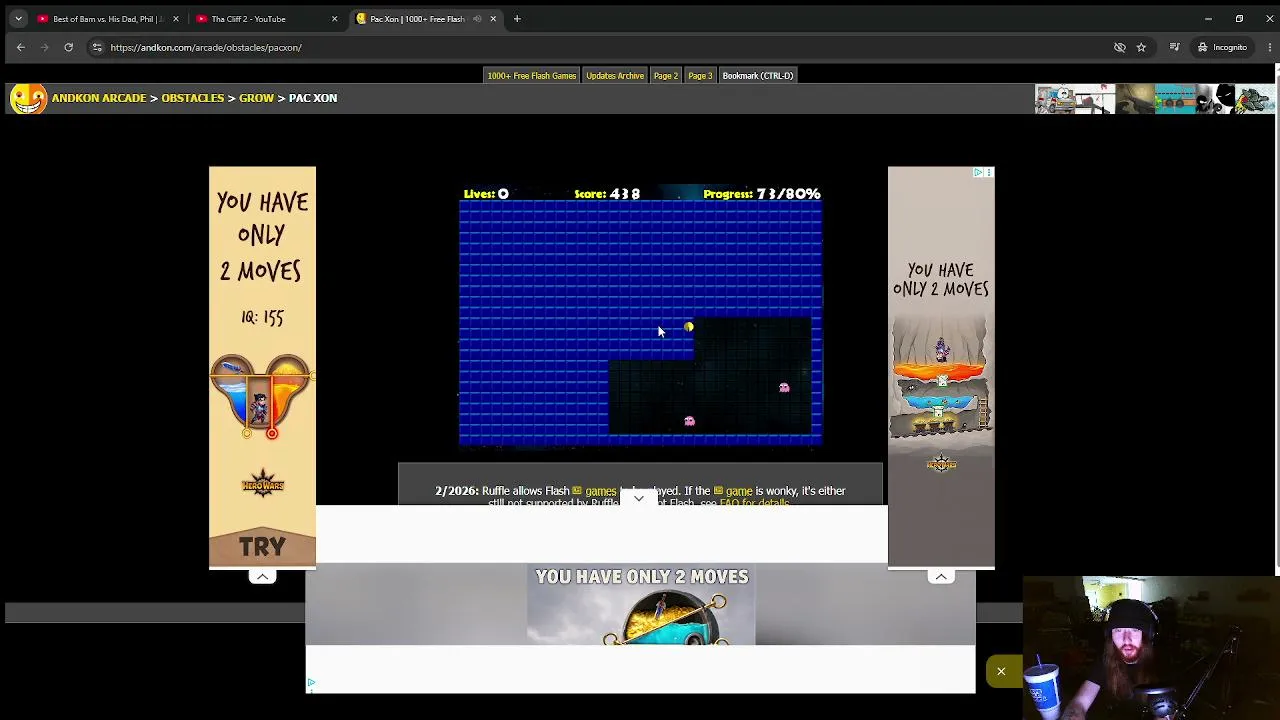Click the 'games' link in Ruffle notice
Image resolution: width=1280 pixels, height=720 pixels.
(x=601, y=491)
